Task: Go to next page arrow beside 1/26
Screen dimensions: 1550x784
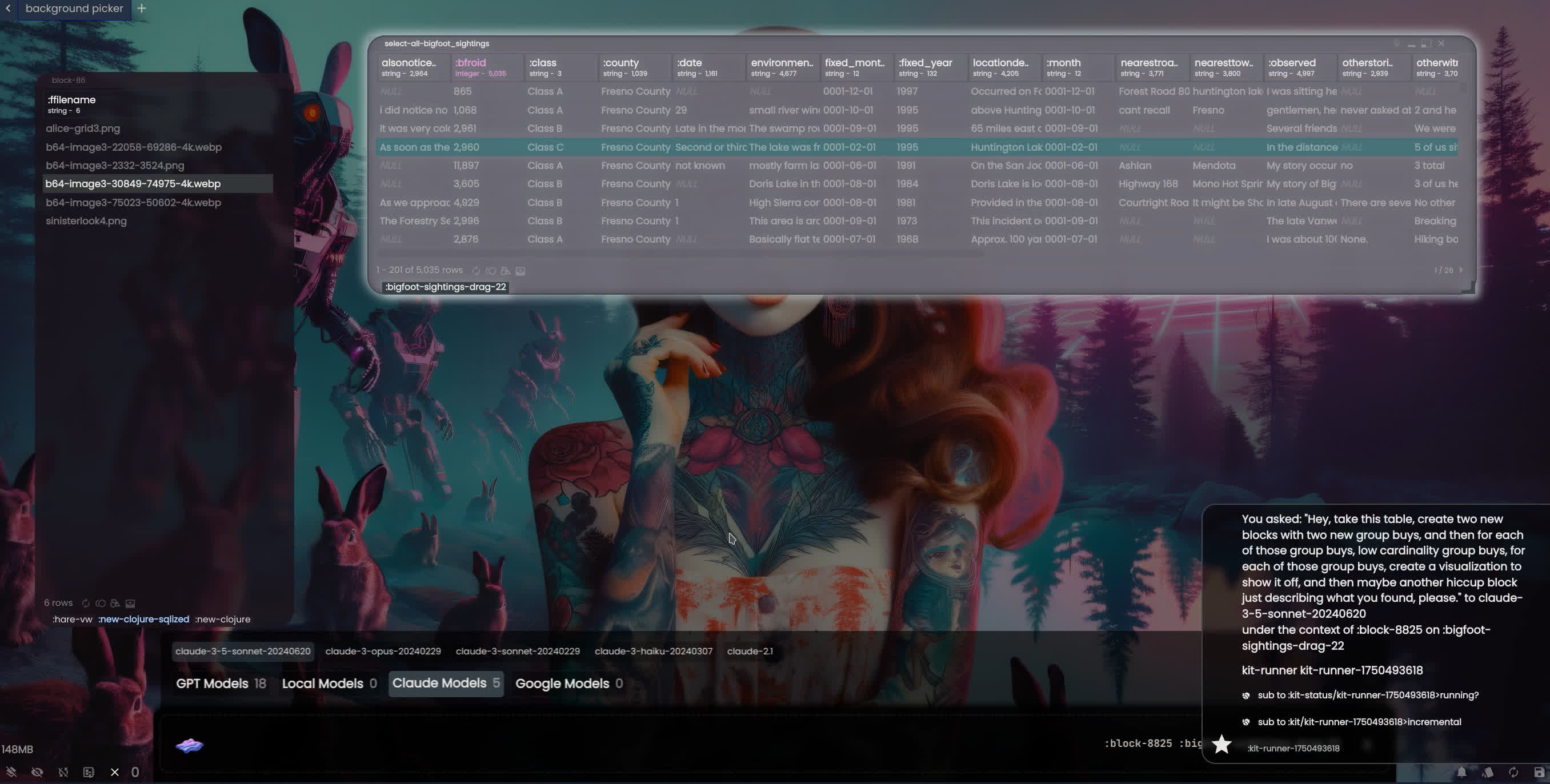Action: point(1460,270)
